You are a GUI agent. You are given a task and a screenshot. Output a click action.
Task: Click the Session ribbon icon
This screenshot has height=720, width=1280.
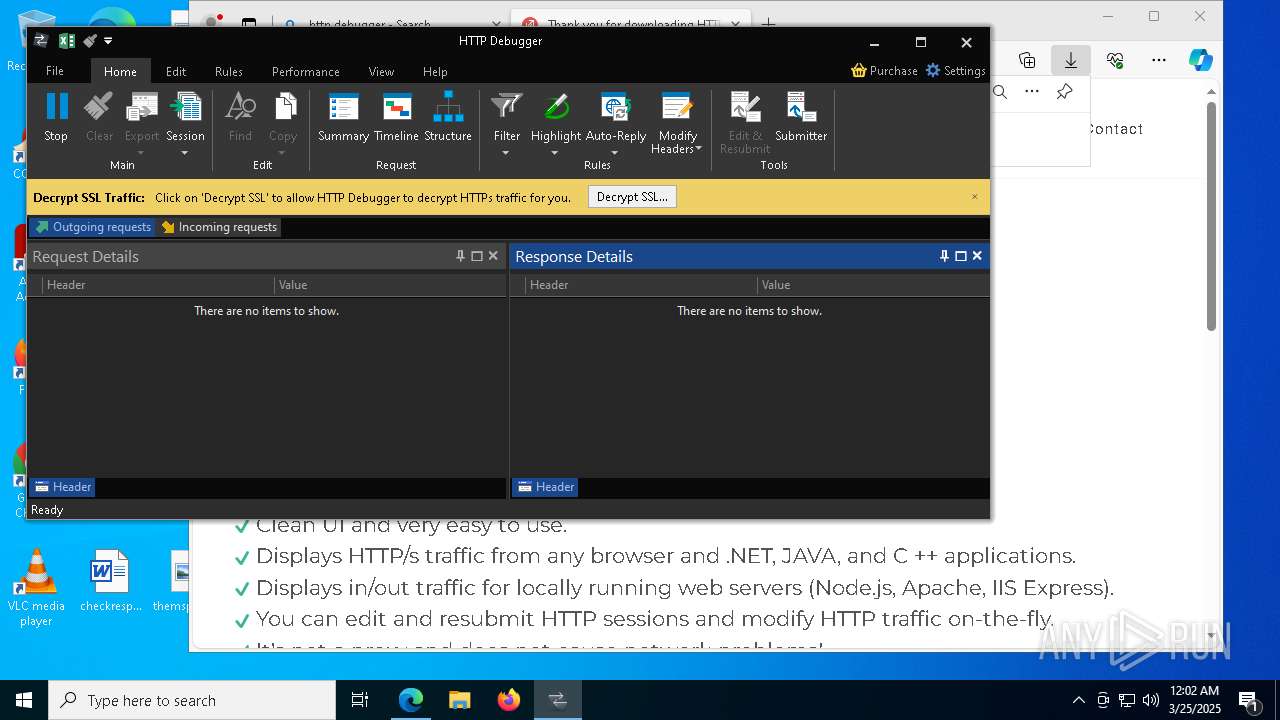(x=185, y=106)
